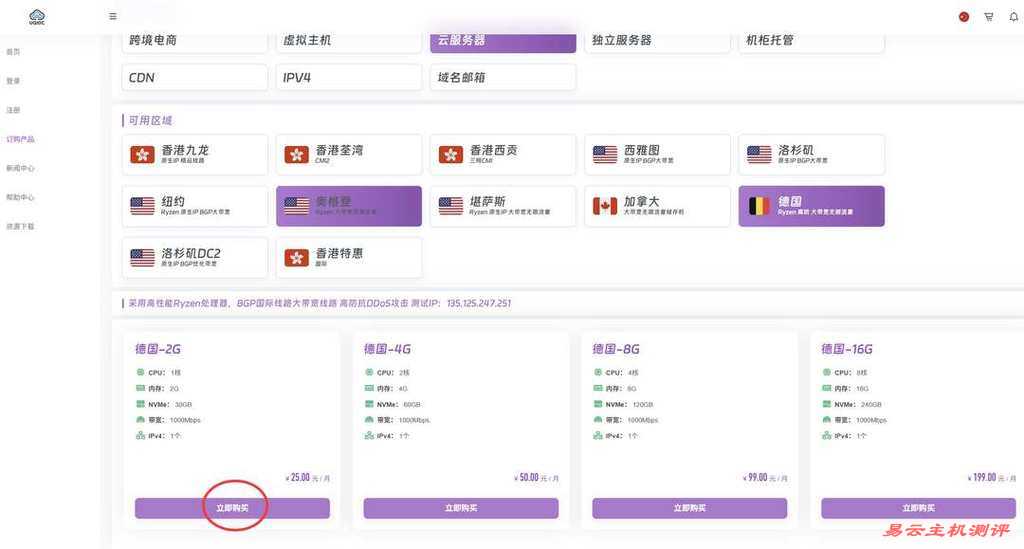The image size is (1024, 549).
Task: Click the 德国-2G plan title
Action: tap(158, 349)
